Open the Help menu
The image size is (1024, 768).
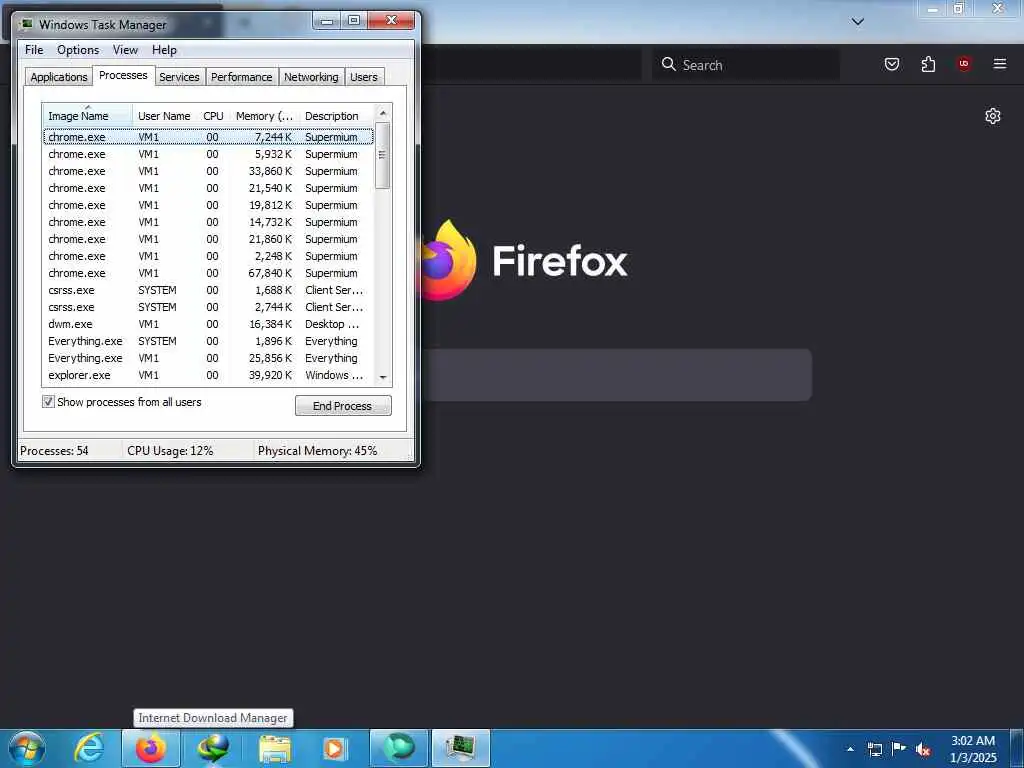click(164, 50)
